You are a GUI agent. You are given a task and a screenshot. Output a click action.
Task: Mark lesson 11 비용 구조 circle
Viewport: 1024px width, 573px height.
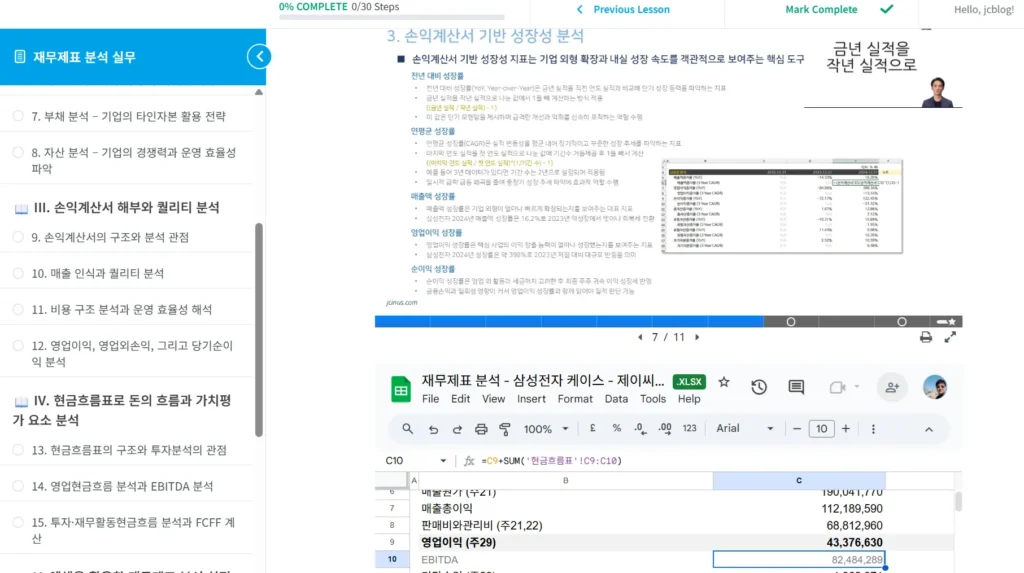18,309
